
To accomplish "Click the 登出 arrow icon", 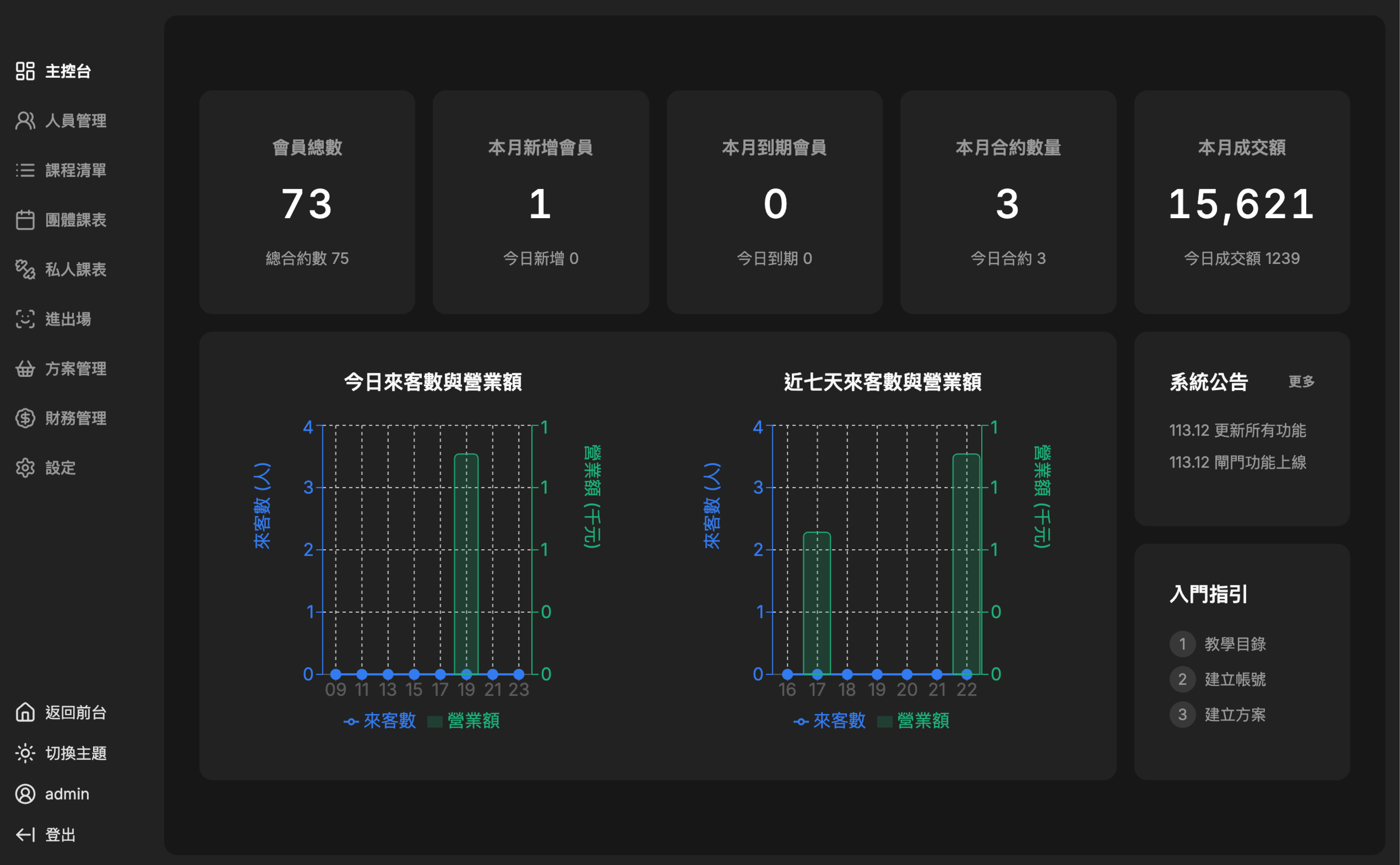I will pyautogui.click(x=25, y=835).
